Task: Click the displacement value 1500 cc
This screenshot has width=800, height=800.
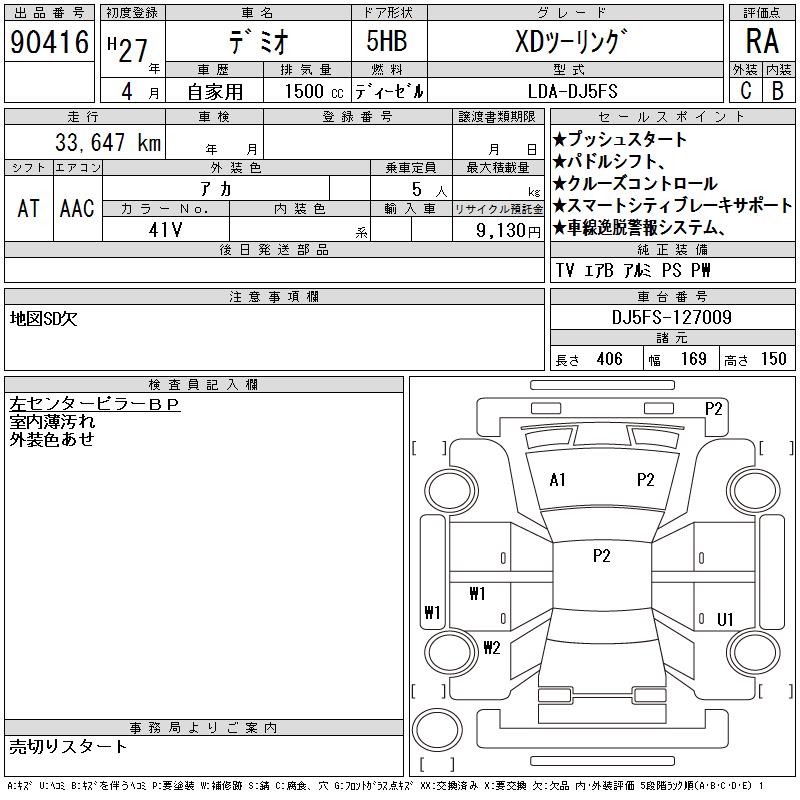Action: click(x=314, y=91)
